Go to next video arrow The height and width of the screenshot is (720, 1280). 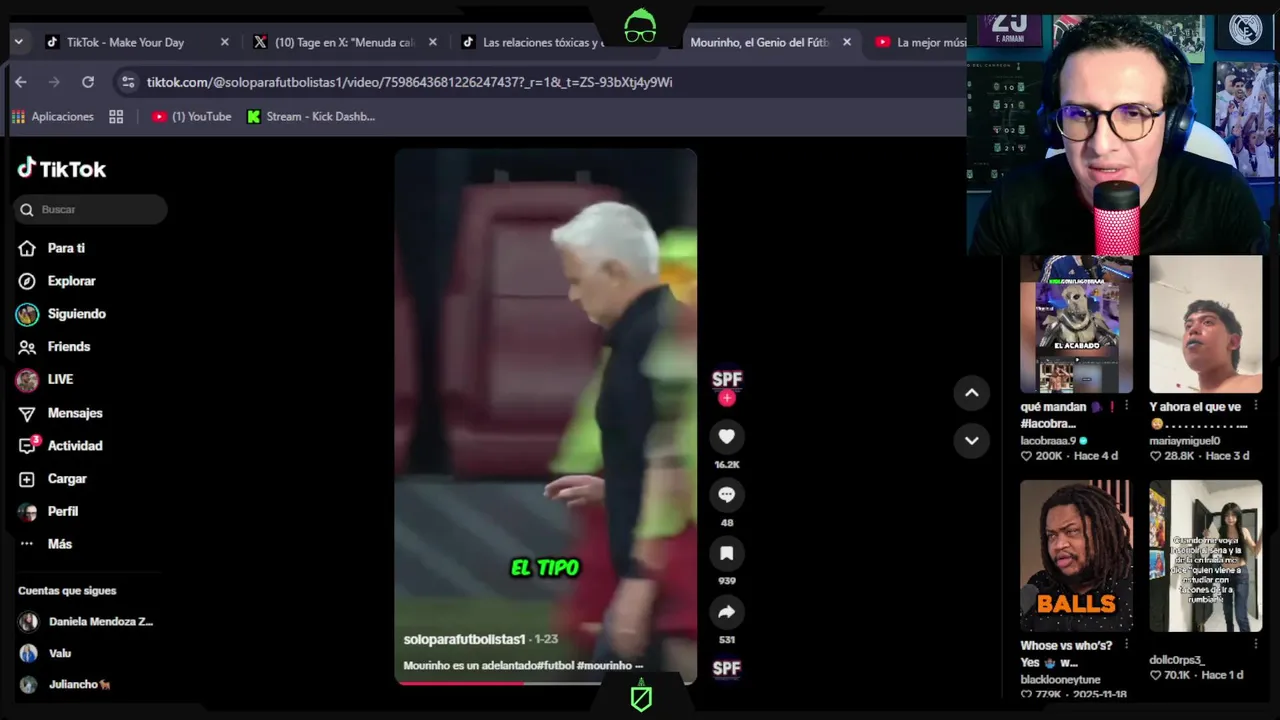971,440
